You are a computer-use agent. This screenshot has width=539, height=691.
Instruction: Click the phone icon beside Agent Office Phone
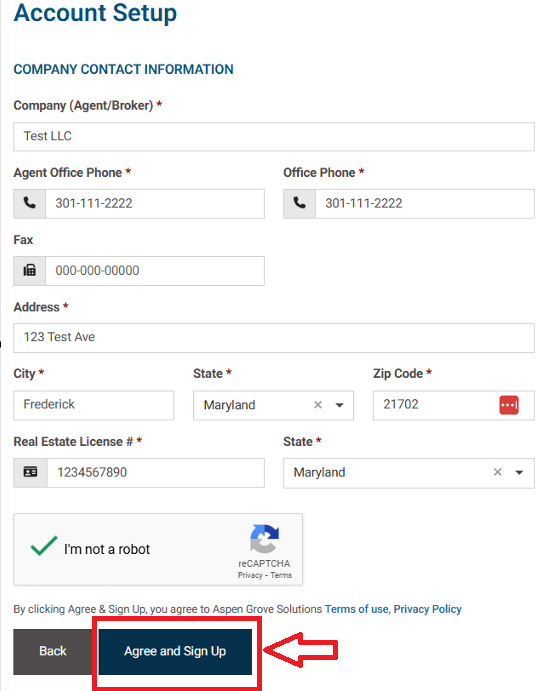point(30,204)
